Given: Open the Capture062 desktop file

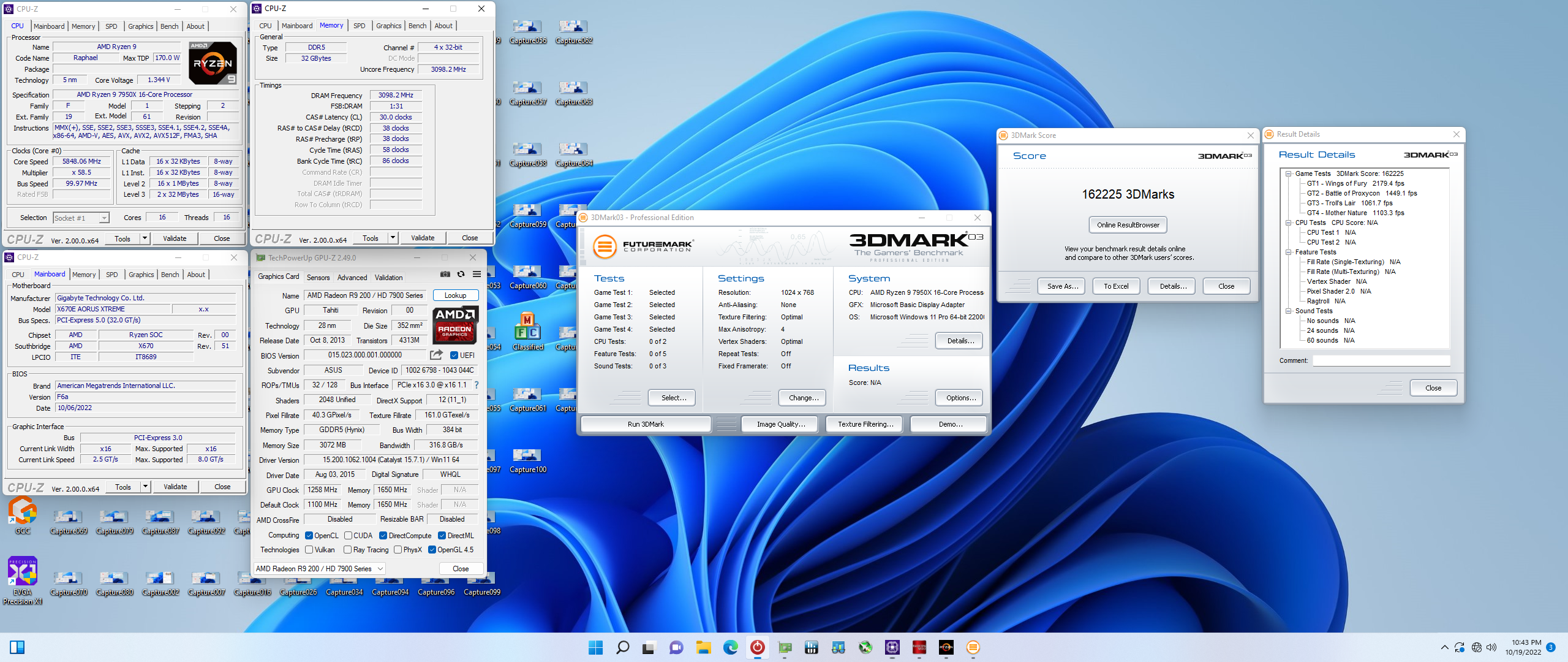Looking at the screenshot, I should click(x=573, y=31).
